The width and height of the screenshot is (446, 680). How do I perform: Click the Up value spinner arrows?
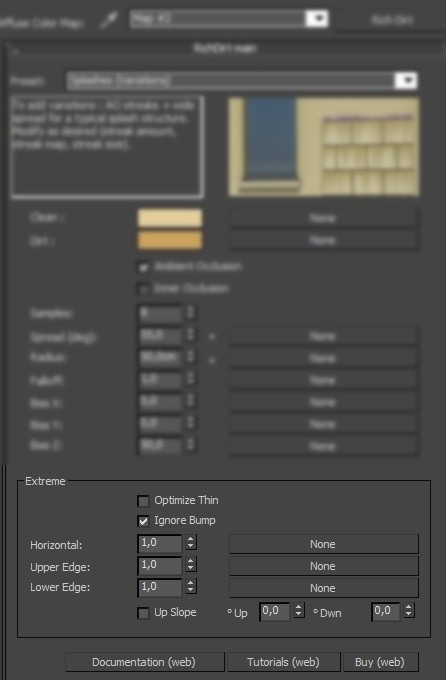pos(299,610)
